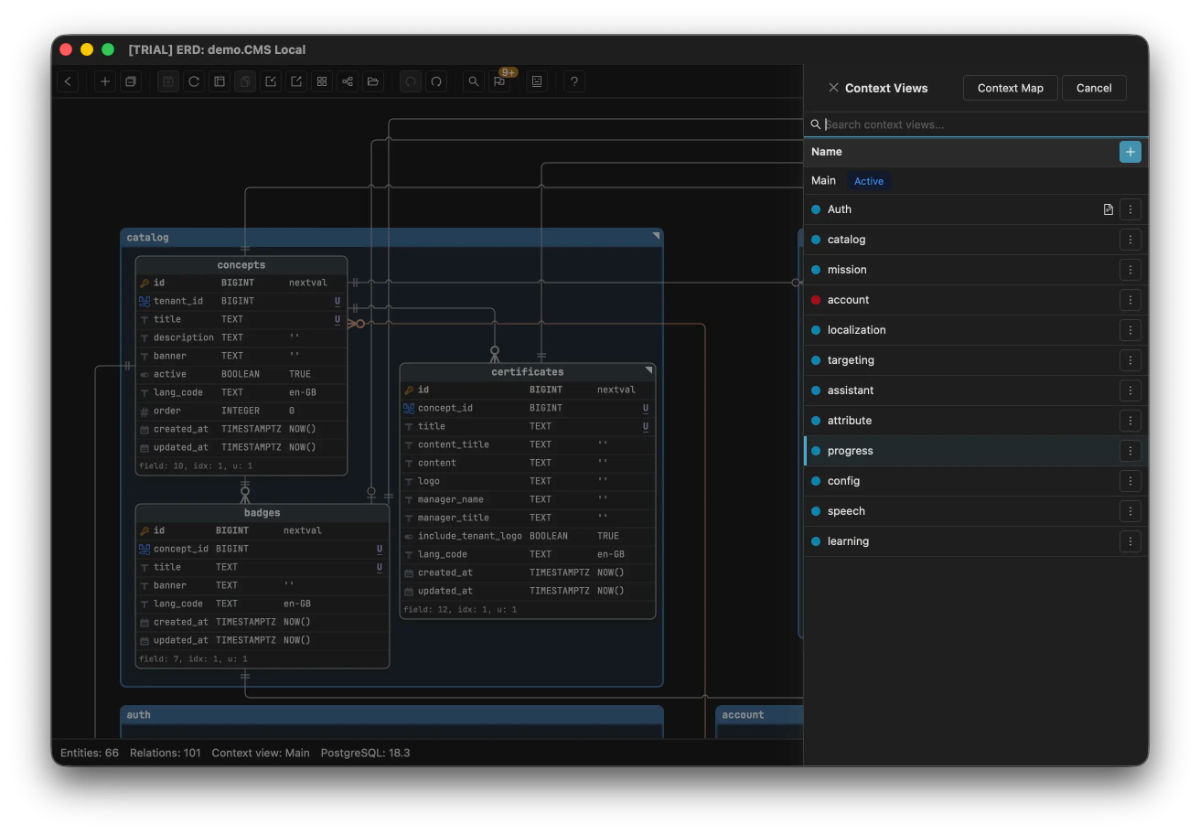This screenshot has width=1200, height=834.
Task: Click the Context Map button
Action: [1010, 88]
